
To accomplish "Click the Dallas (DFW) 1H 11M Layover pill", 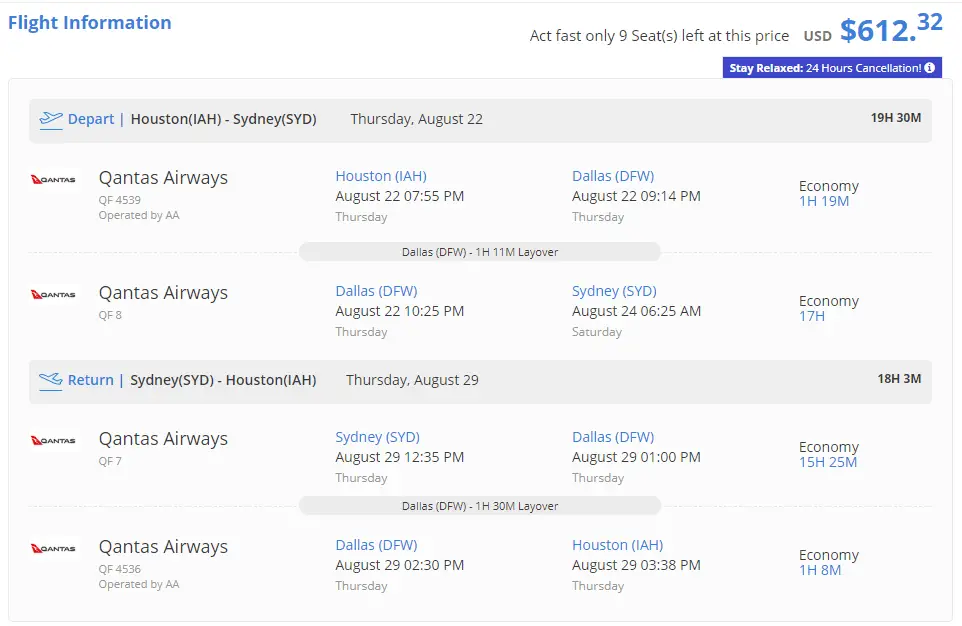I will tap(480, 252).
